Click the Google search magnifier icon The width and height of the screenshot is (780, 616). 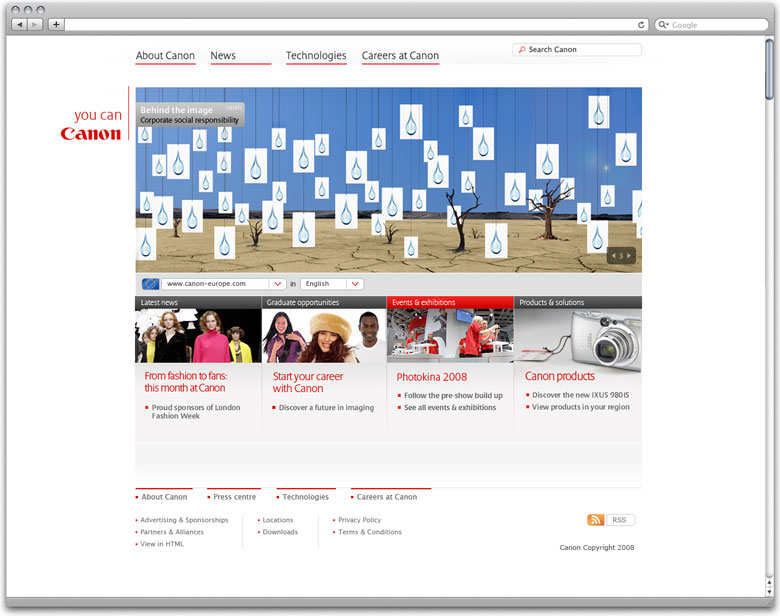[663, 24]
